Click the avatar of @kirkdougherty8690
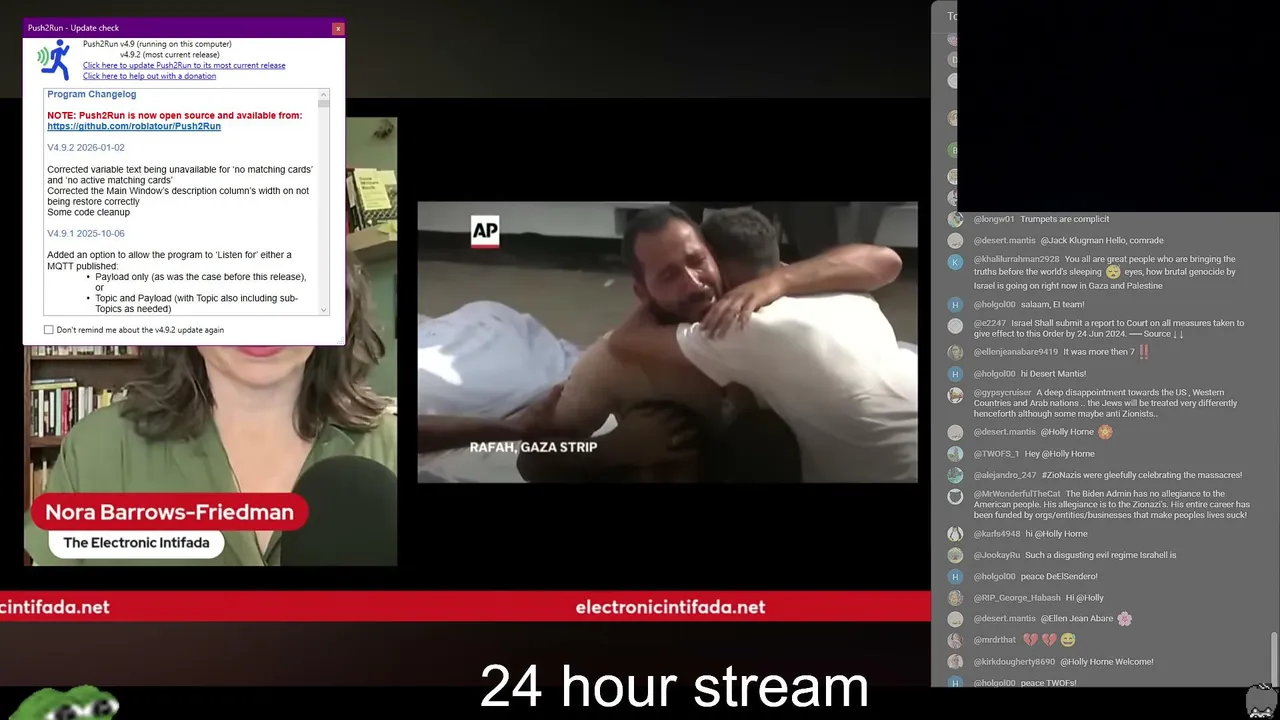Image resolution: width=1280 pixels, height=720 pixels. [x=955, y=662]
